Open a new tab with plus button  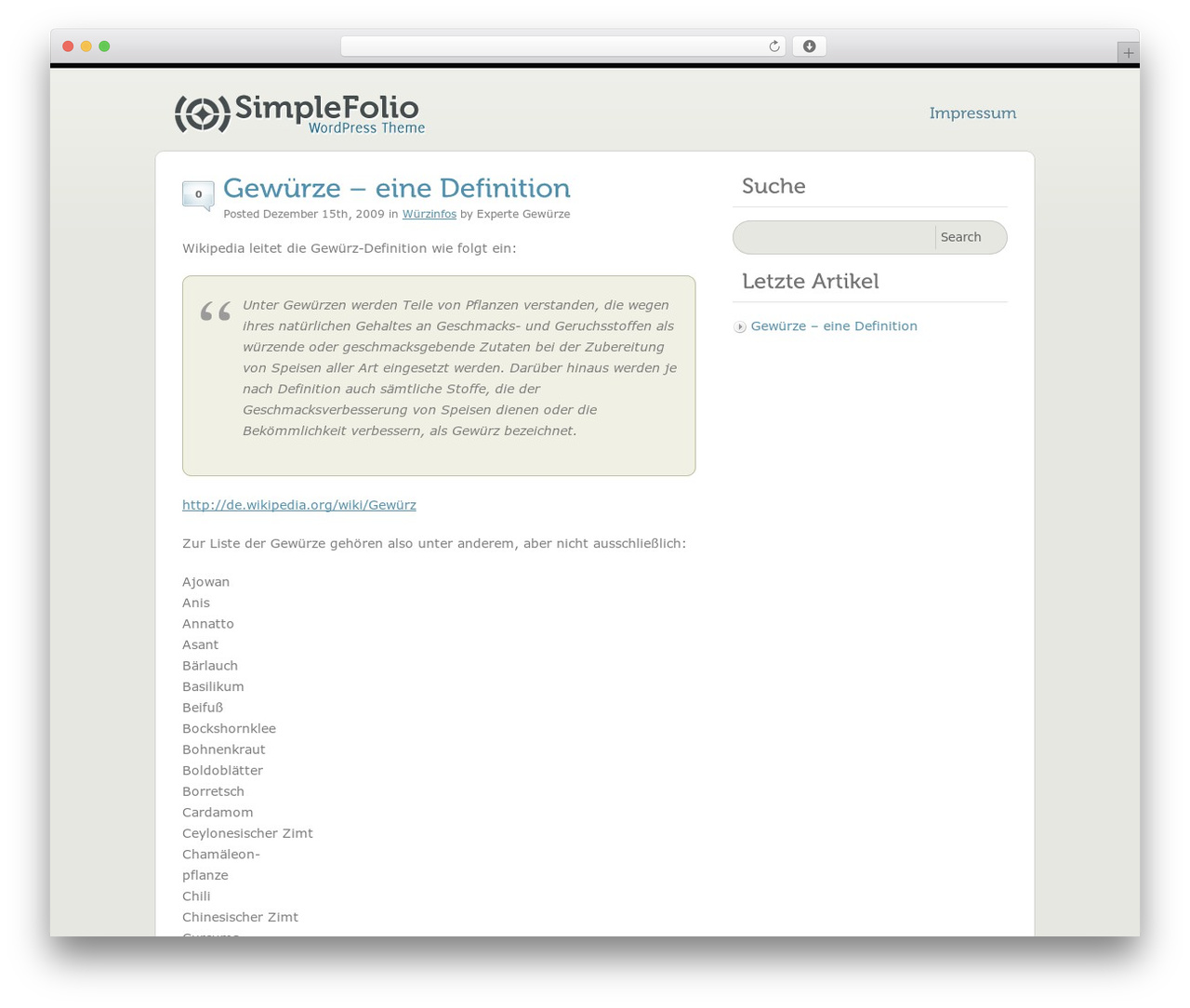pyautogui.click(x=1128, y=53)
